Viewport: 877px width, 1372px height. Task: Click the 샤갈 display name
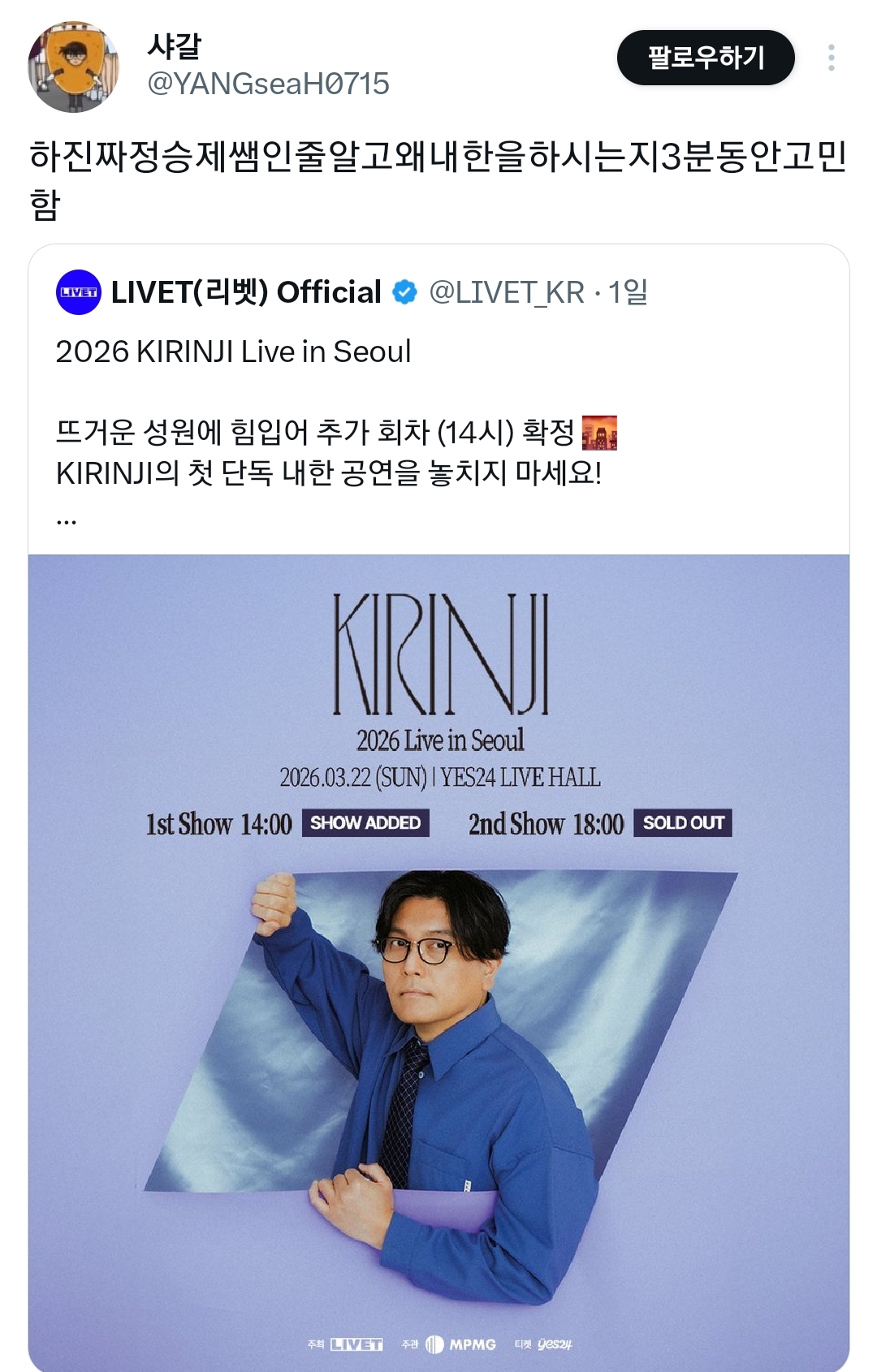174,45
